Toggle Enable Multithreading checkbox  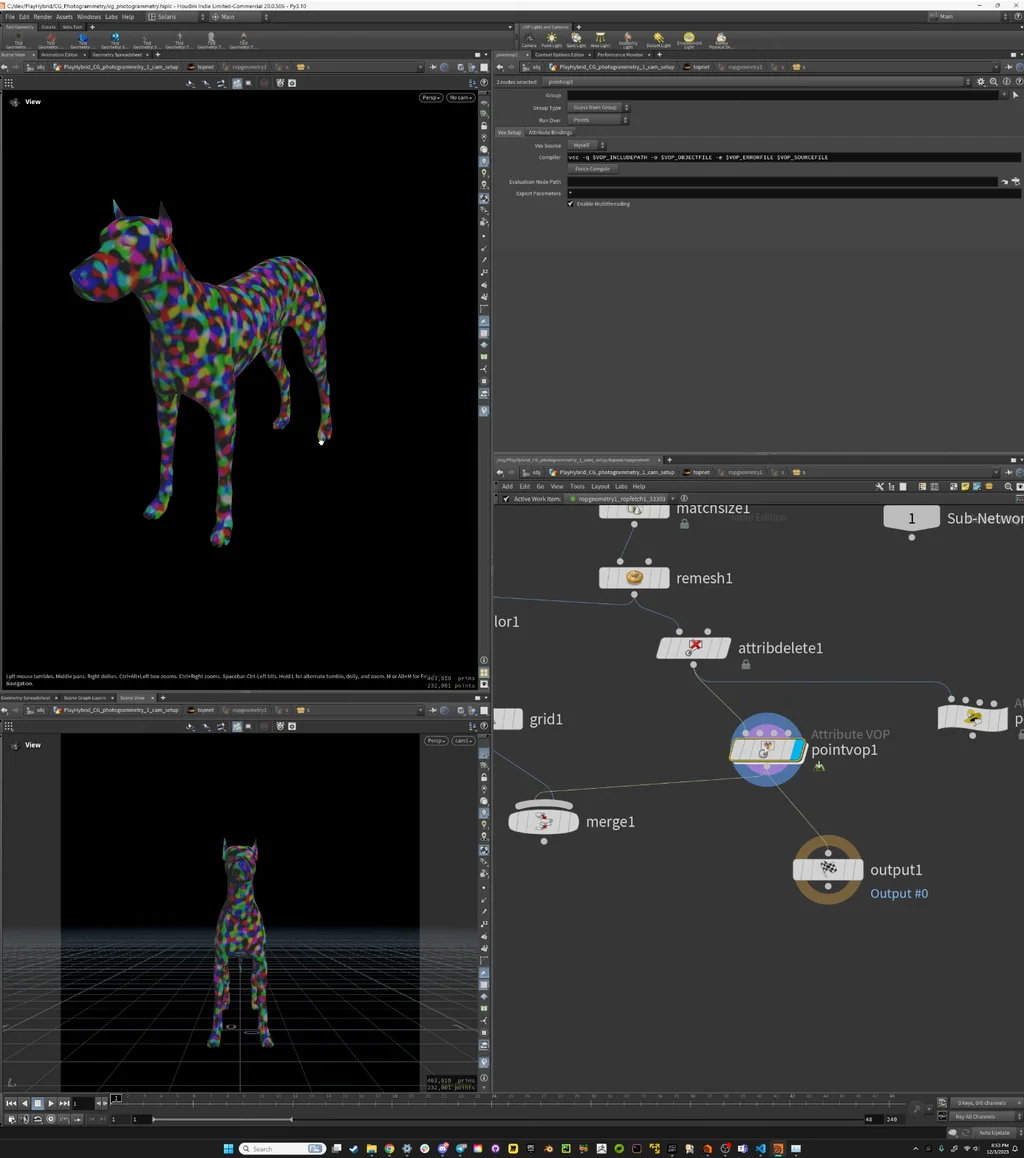click(x=571, y=204)
